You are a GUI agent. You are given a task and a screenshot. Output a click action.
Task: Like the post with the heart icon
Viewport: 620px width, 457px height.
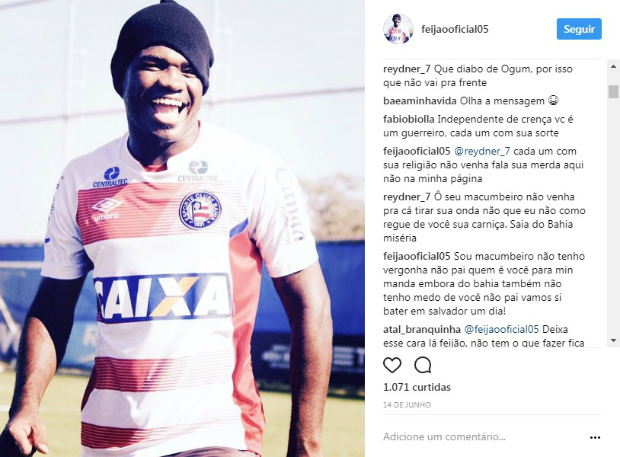tap(392, 365)
